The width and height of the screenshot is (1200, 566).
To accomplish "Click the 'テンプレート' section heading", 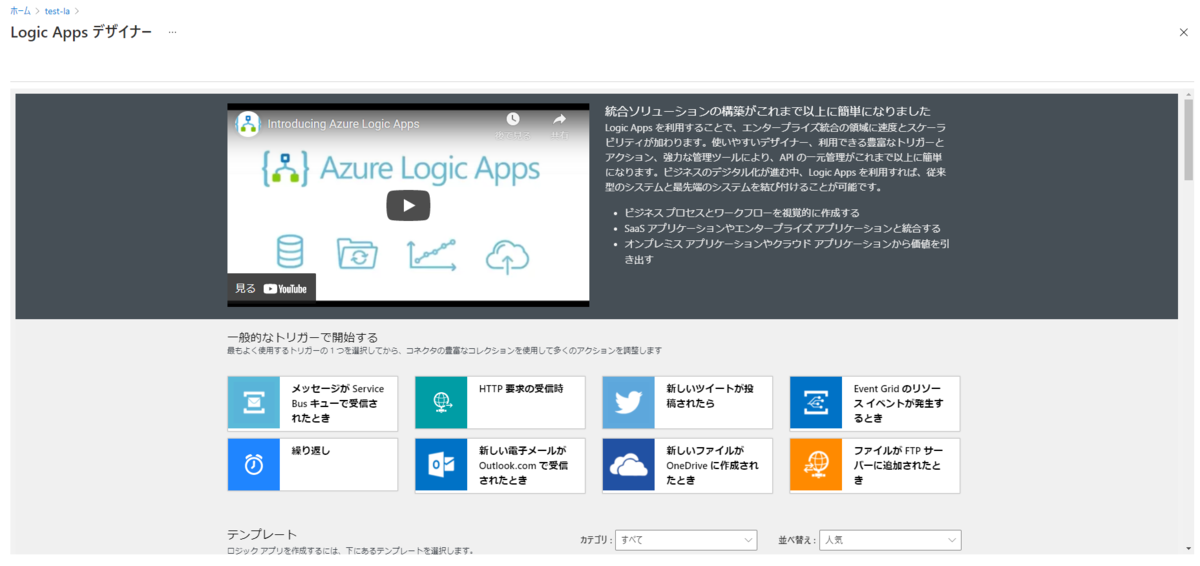I will coord(262,535).
